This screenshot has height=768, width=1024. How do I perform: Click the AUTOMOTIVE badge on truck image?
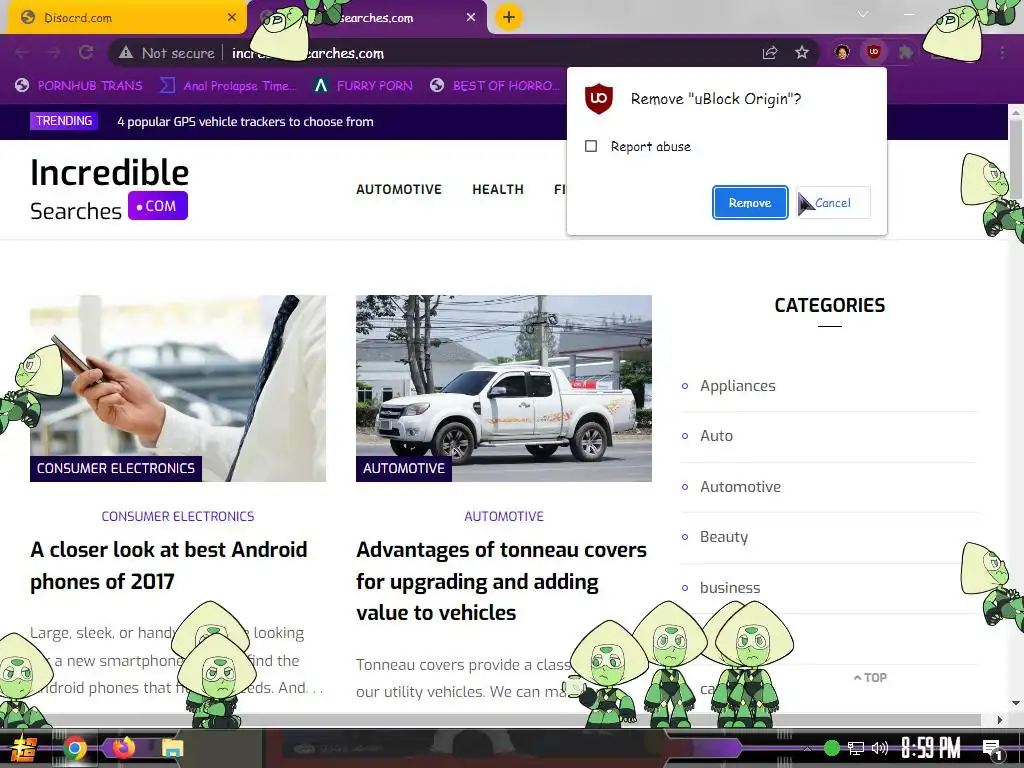tap(404, 468)
